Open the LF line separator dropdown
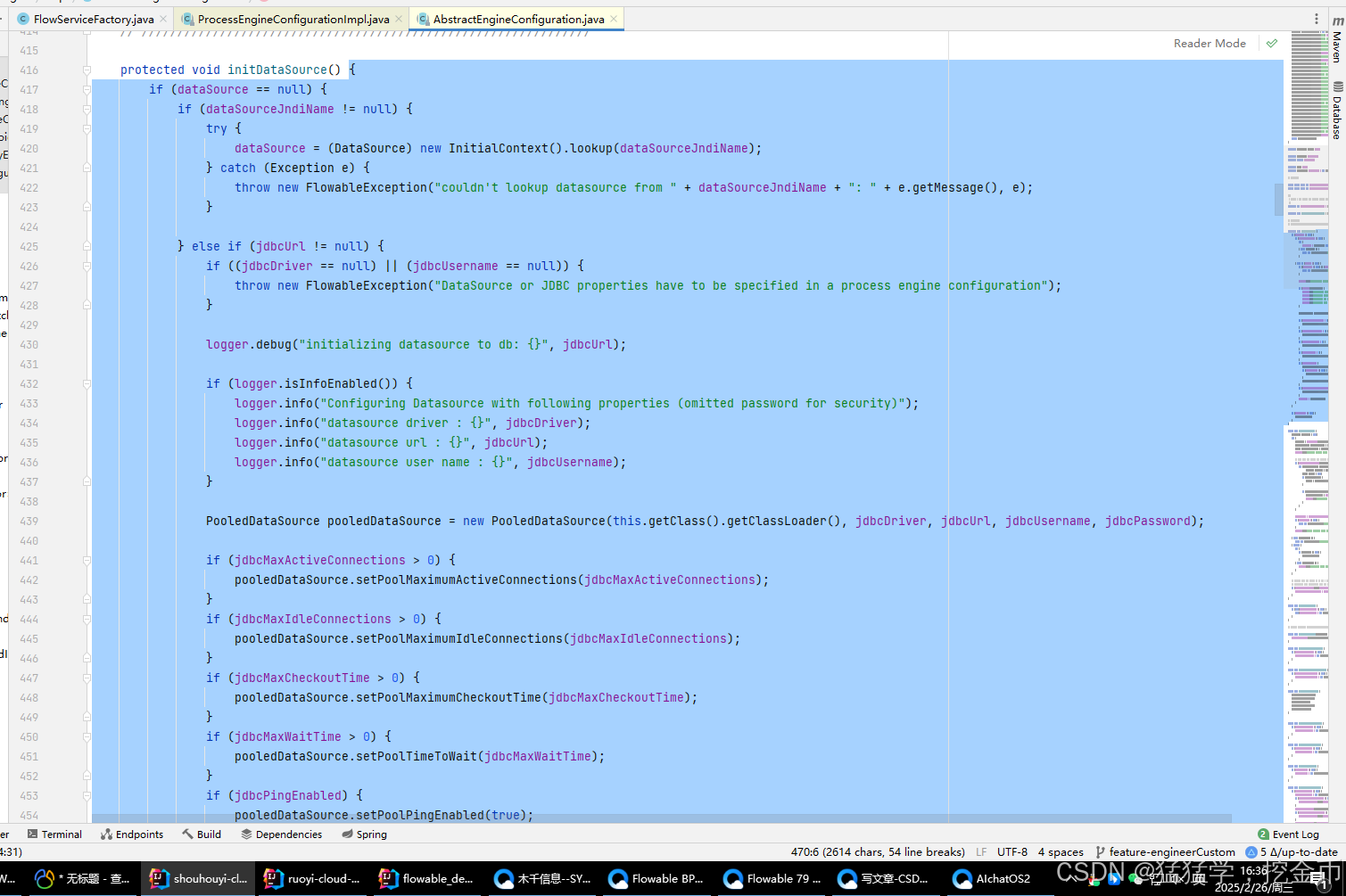This screenshot has height=896, width=1346. [980, 851]
